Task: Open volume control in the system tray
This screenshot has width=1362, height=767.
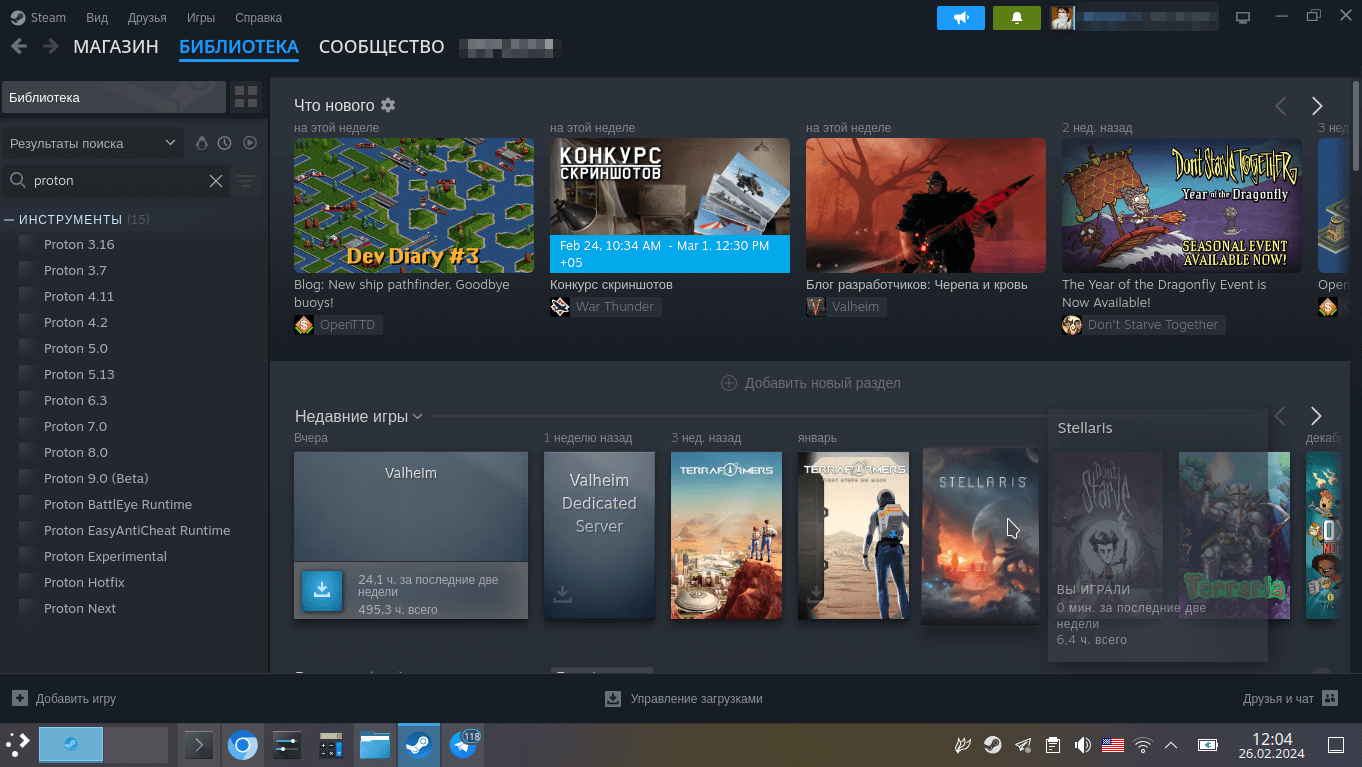Action: point(1082,745)
